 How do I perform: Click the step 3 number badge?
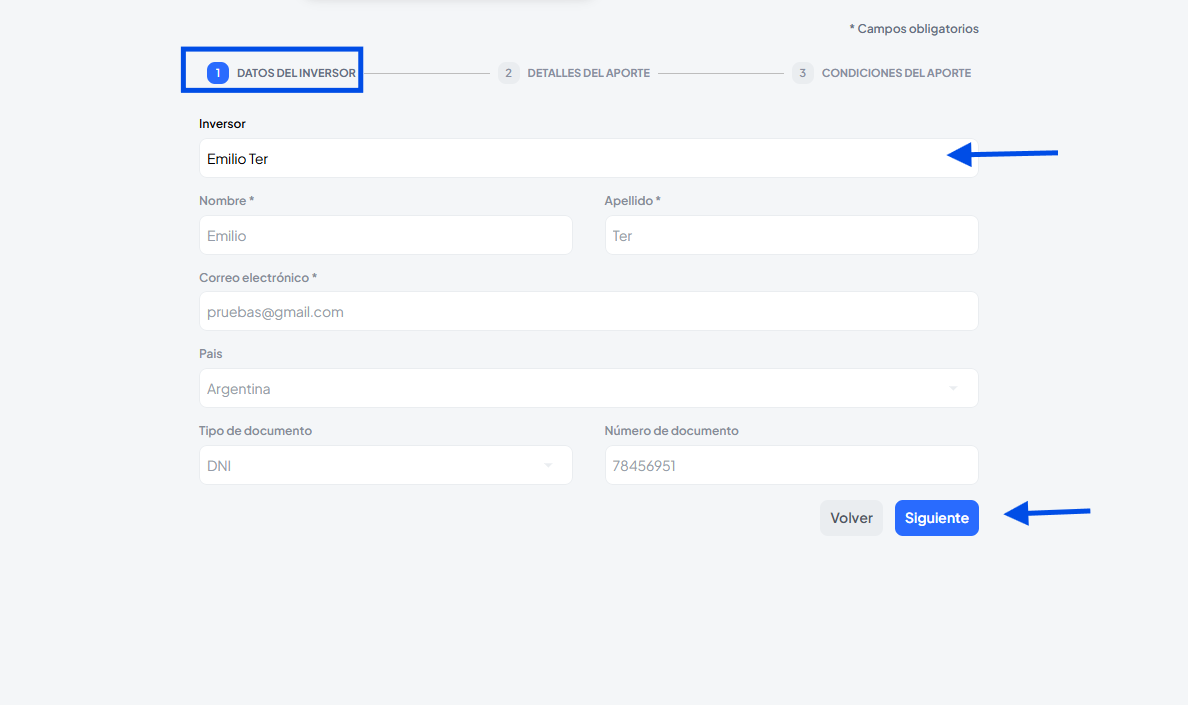point(803,73)
